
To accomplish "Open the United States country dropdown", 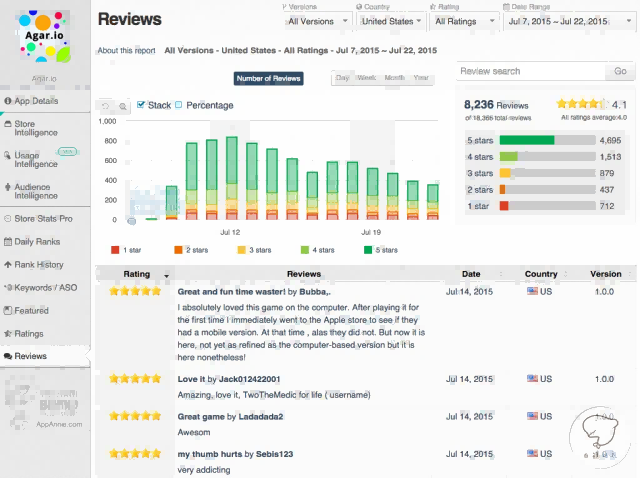I will coord(391,21).
